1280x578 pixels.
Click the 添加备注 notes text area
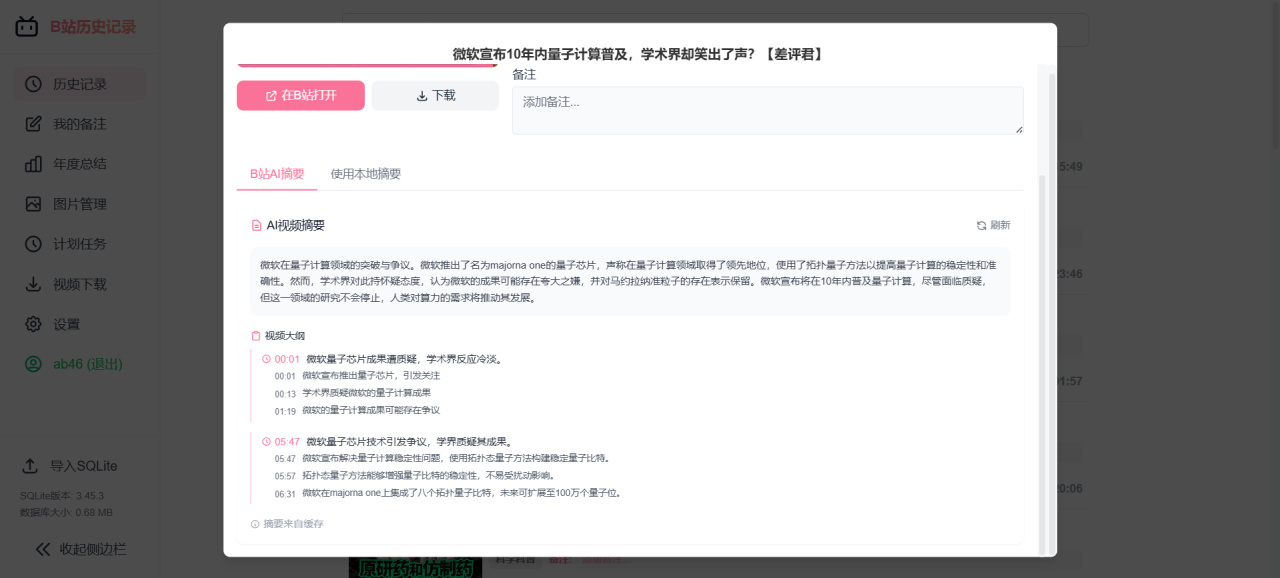point(768,110)
